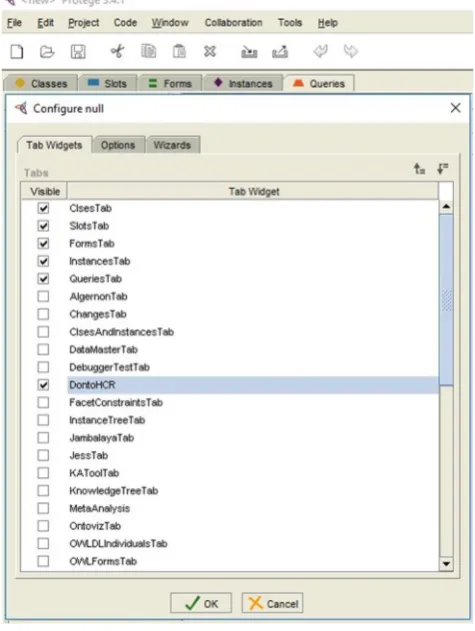This screenshot has width=475, height=631.
Task: Click the Delete X toolbar icon
Action: 210,52
